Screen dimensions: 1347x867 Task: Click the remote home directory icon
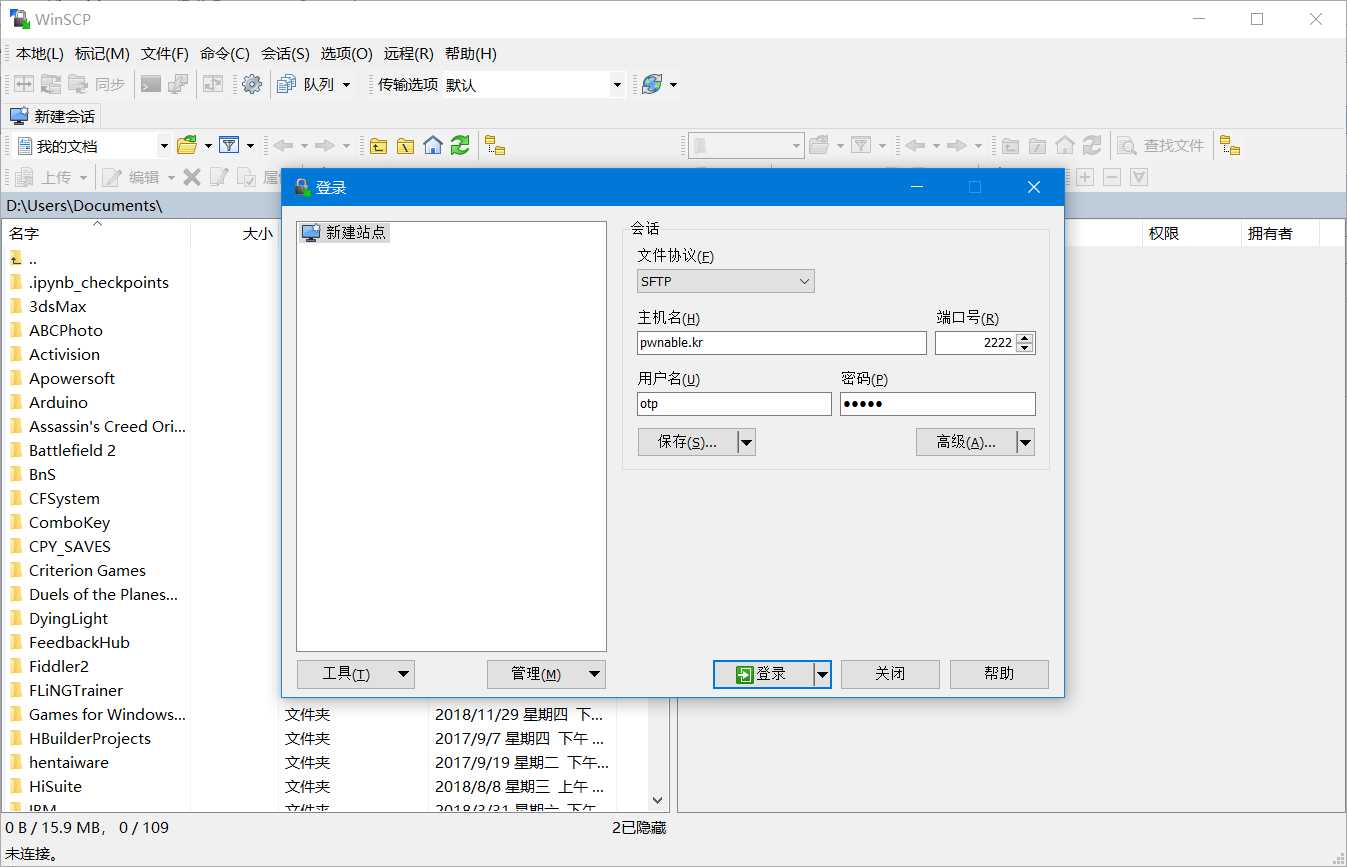pos(1065,146)
